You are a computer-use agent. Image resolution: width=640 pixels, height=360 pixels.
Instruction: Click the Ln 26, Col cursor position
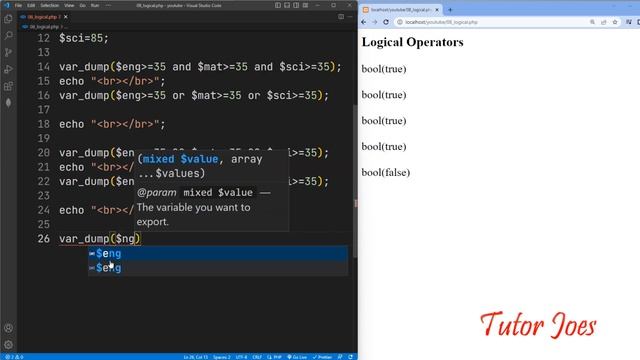click(195, 357)
